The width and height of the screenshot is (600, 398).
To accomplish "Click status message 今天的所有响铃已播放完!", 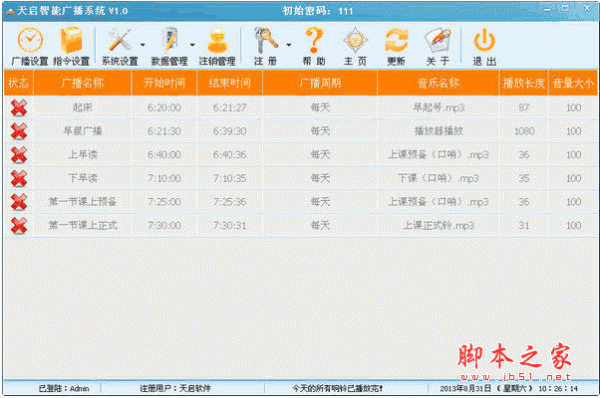I will (338, 388).
